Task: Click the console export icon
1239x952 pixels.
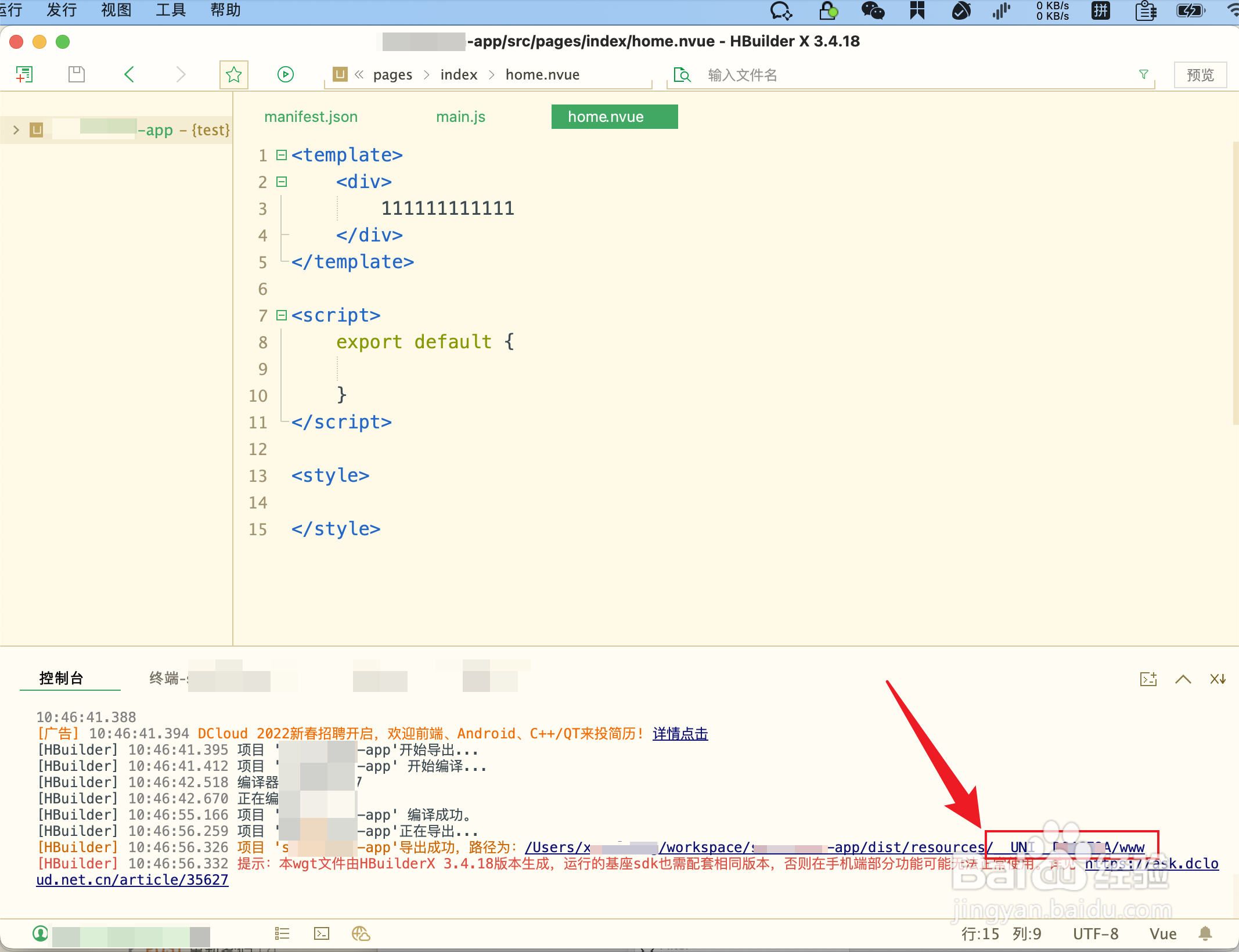Action: point(1148,679)
